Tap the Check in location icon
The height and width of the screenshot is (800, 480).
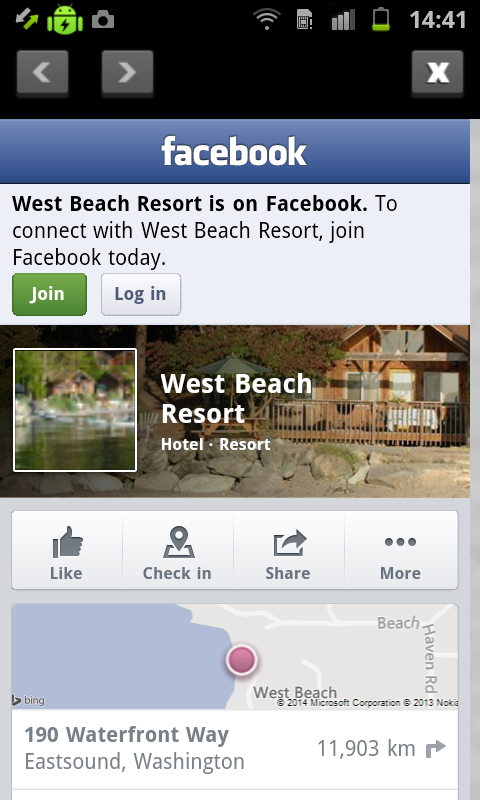[178, 543]
